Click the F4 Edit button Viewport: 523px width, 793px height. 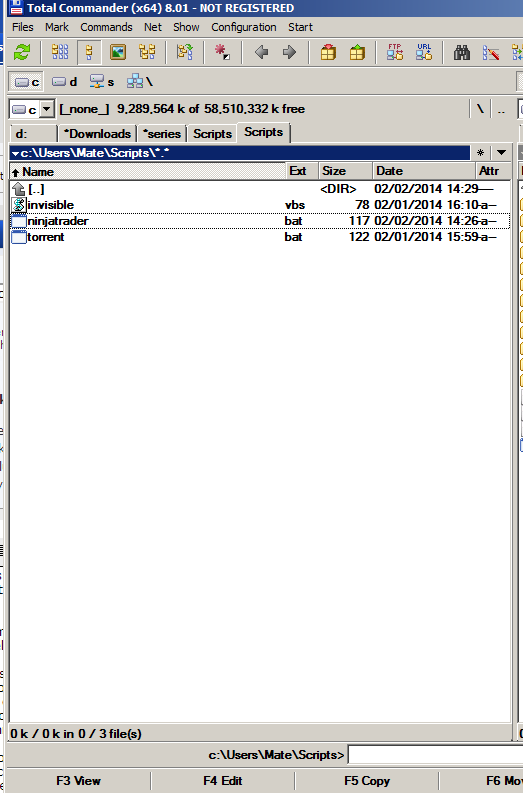click(x=223, y=781)
